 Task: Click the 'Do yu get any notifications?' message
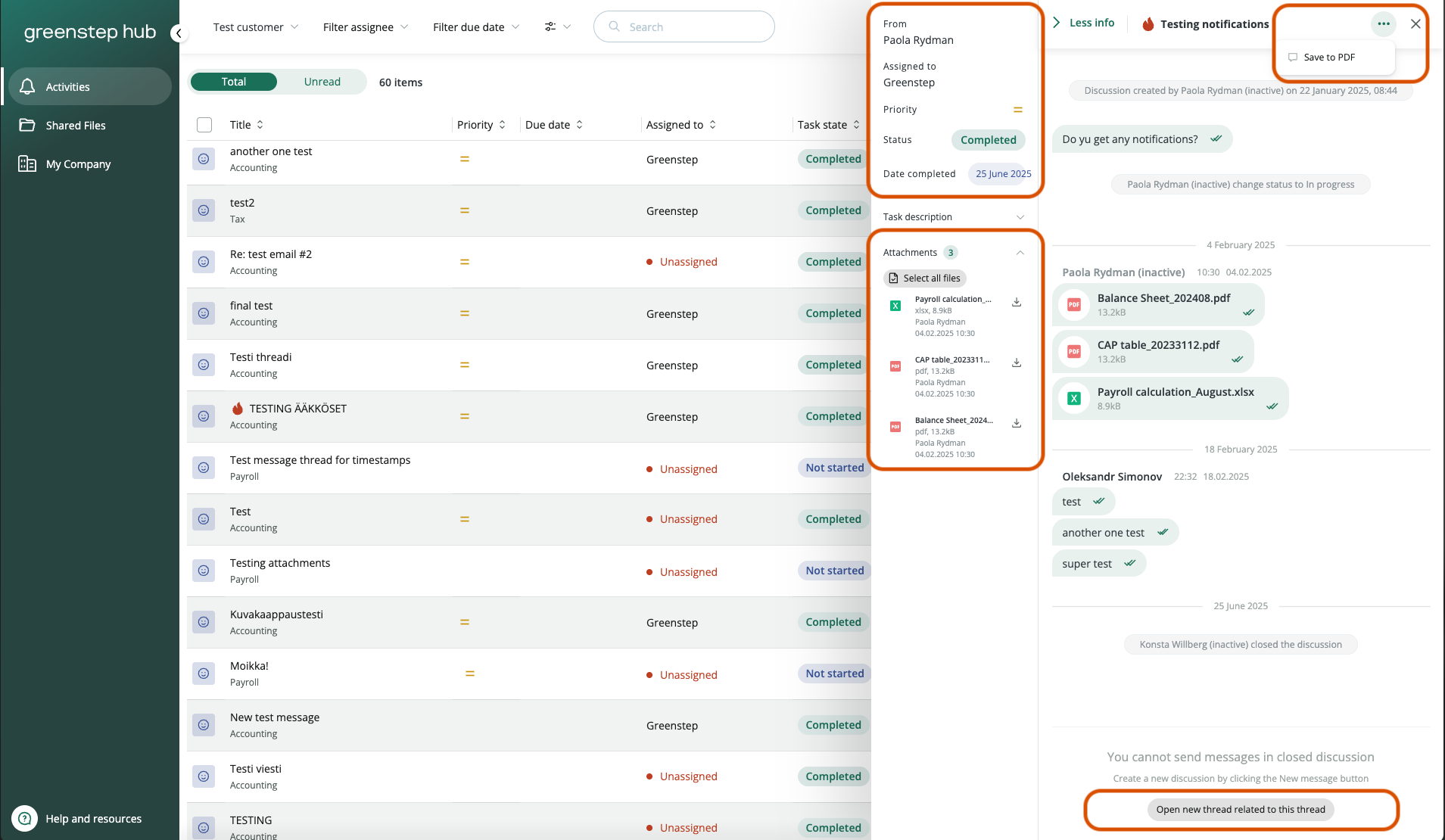click(1141, 139)
